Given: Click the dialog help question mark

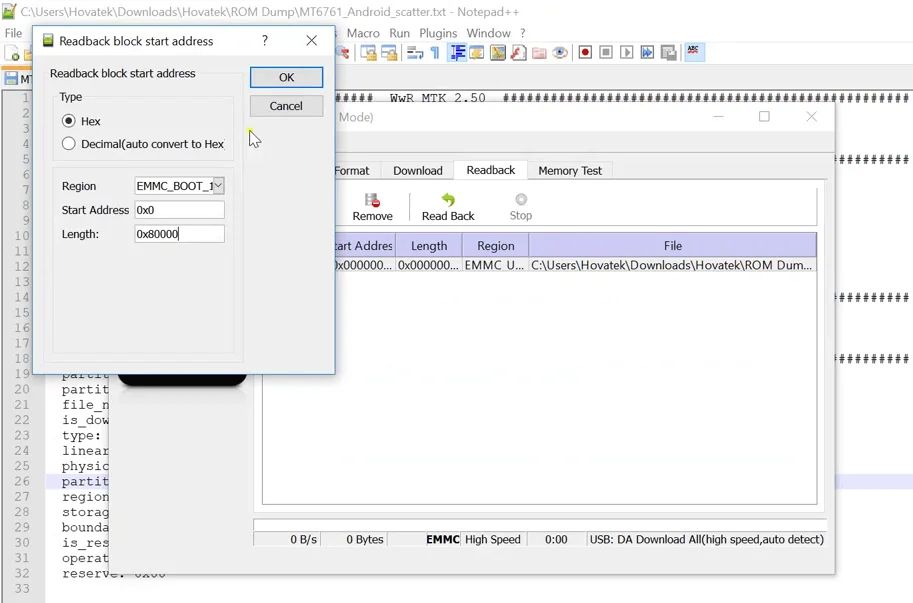Looking at the screenshot, I should pos(265,40).
